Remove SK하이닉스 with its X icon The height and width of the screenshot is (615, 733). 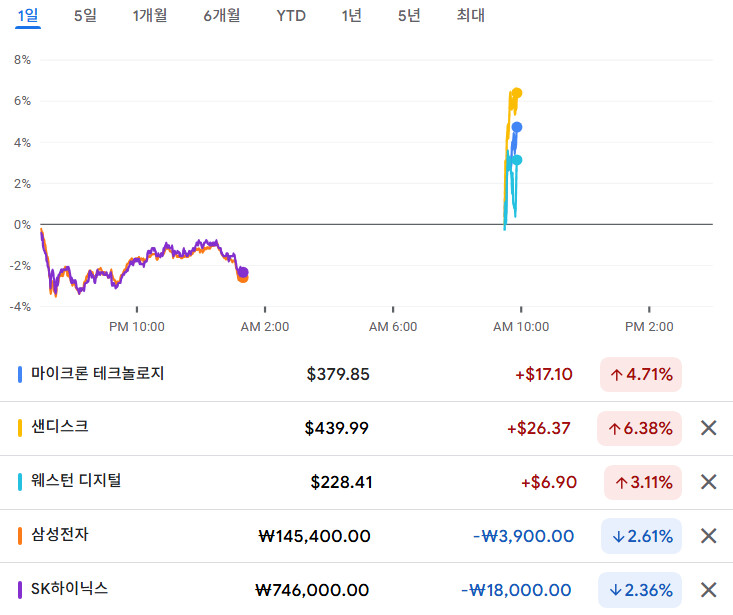(709, 590)
